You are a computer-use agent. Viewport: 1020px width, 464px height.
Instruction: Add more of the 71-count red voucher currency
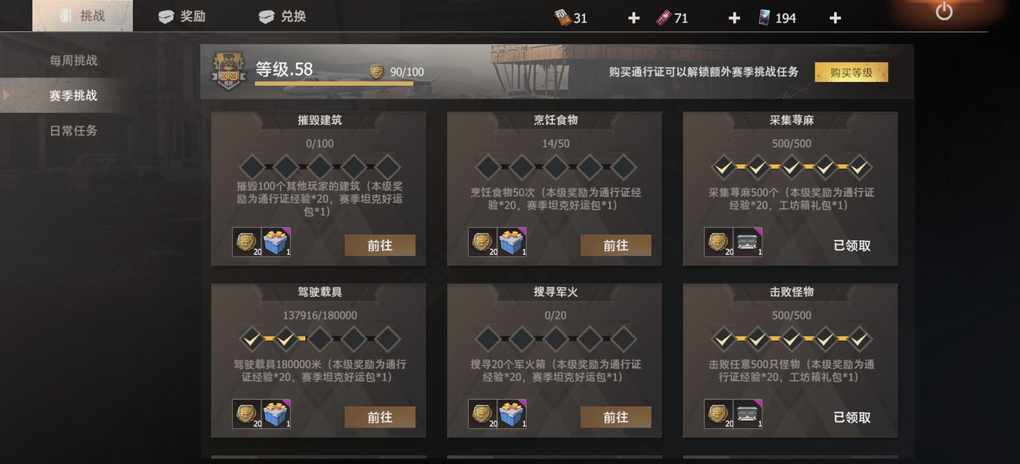[x=734, y=18]
